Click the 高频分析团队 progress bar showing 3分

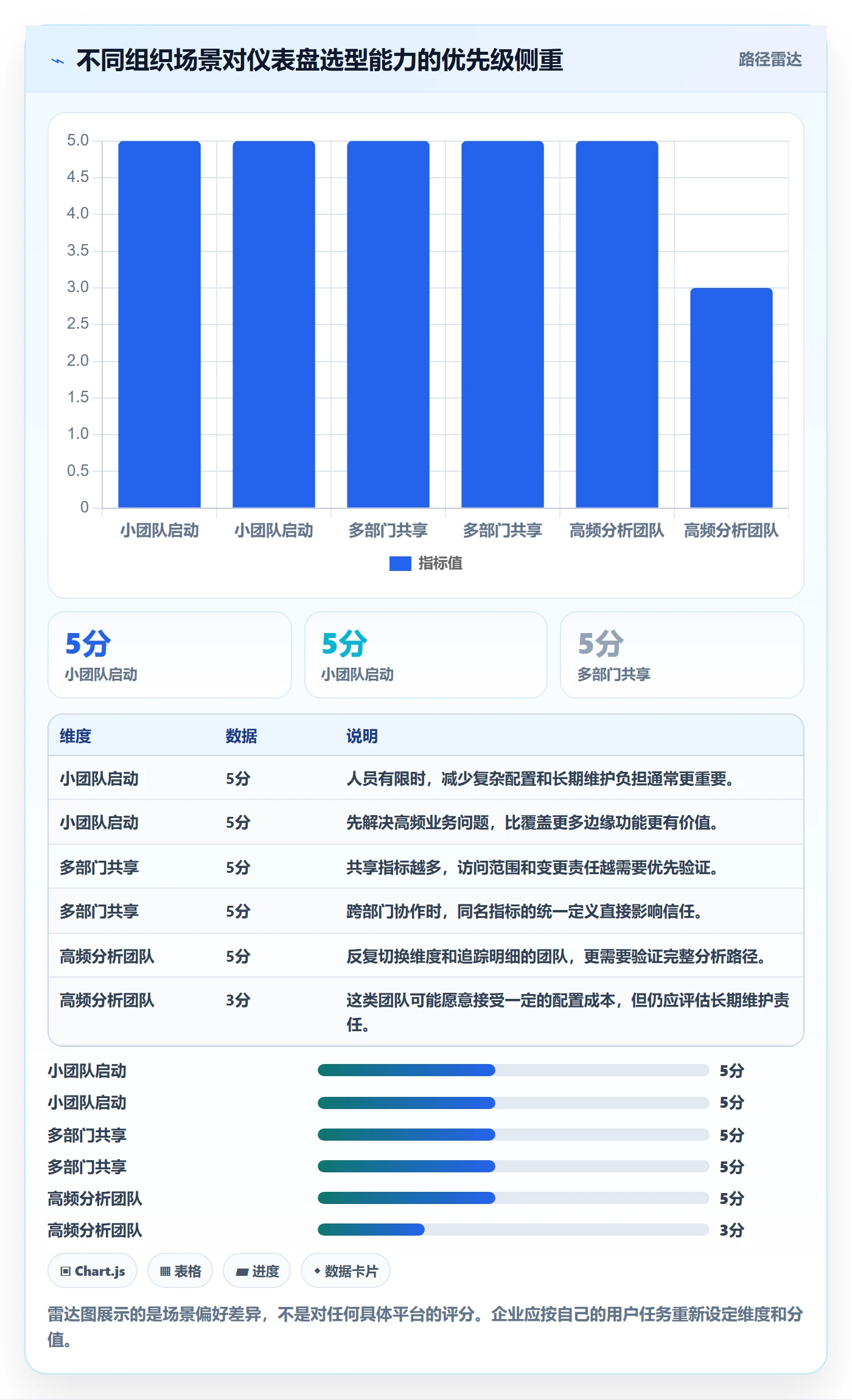coord(513,1230)
